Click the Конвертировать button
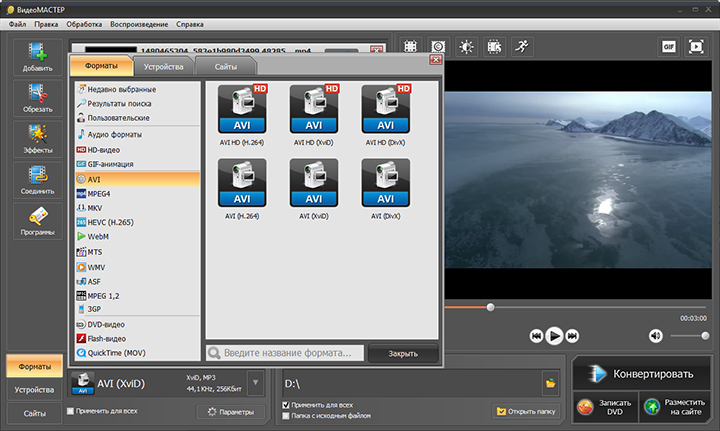 (x=641, y=374)
